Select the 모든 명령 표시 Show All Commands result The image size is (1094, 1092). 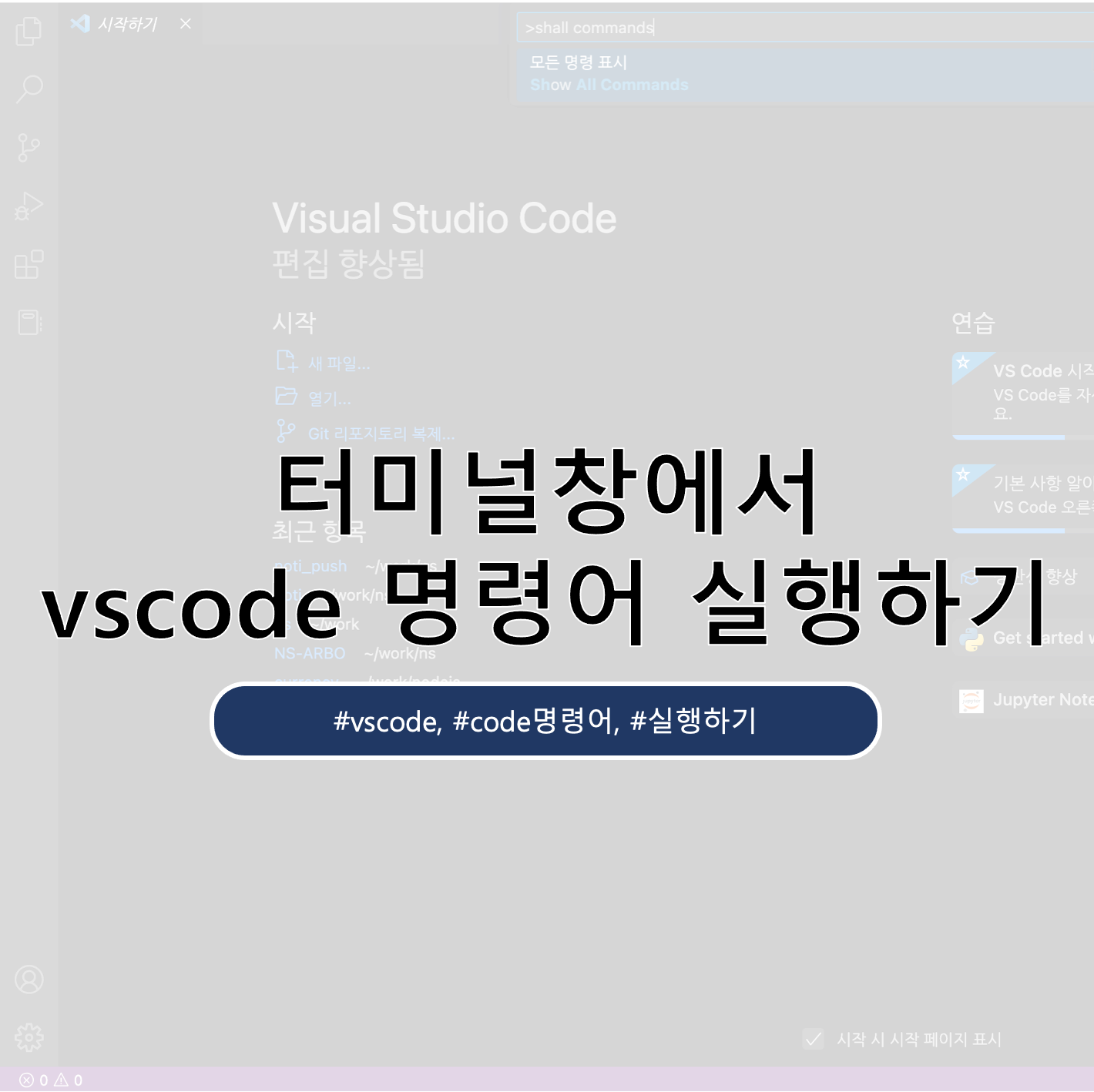tap(805, 74)
